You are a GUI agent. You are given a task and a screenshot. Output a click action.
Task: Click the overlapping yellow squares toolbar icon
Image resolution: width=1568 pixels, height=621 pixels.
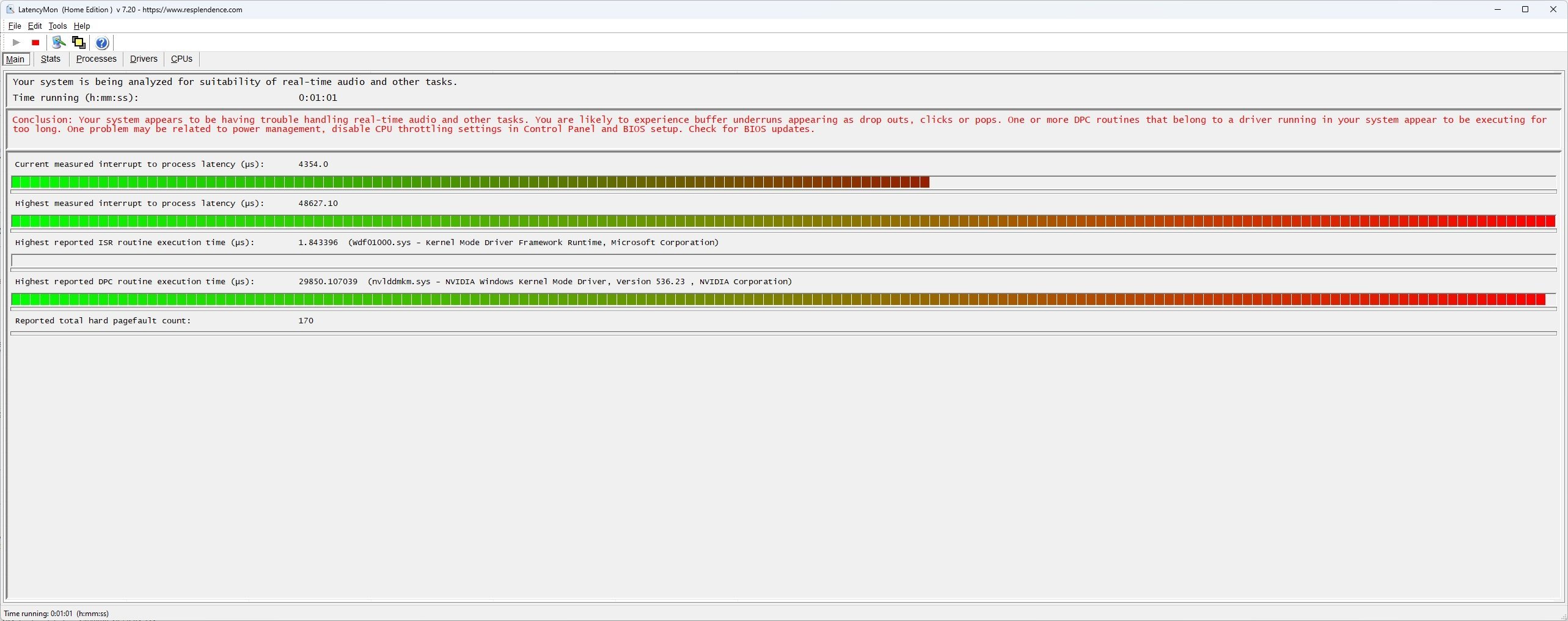tap(78, 42)
